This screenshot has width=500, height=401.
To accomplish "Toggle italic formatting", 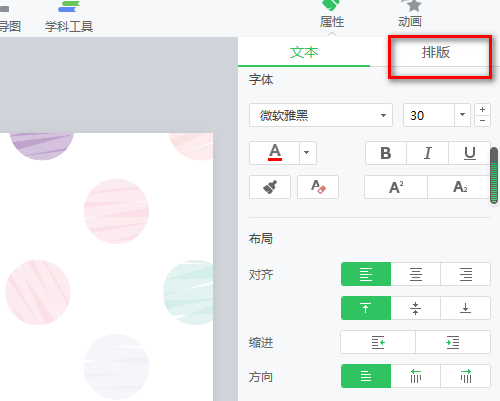I will pos(428,153).
